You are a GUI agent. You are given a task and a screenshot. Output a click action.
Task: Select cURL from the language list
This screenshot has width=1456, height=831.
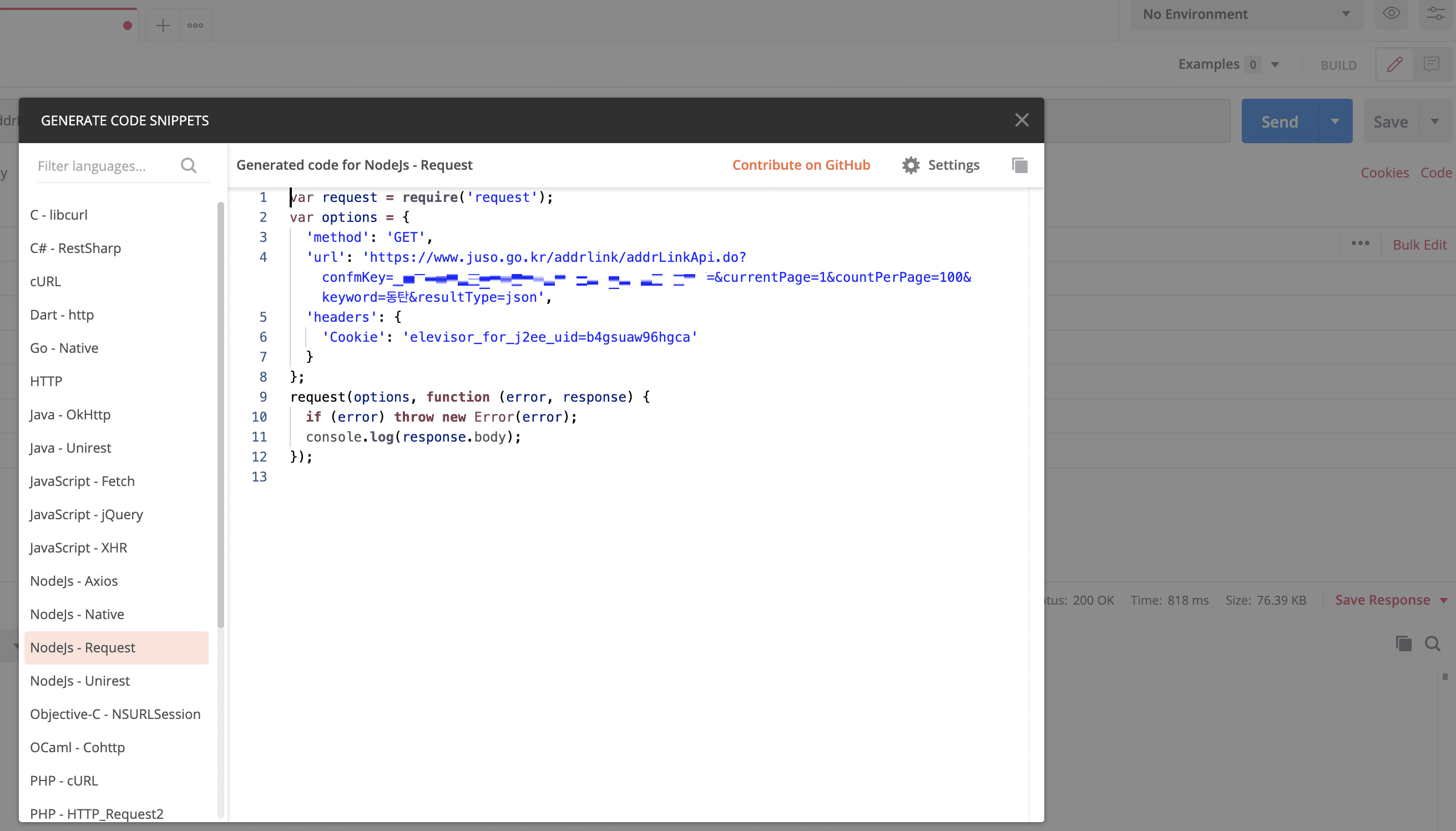46,281
